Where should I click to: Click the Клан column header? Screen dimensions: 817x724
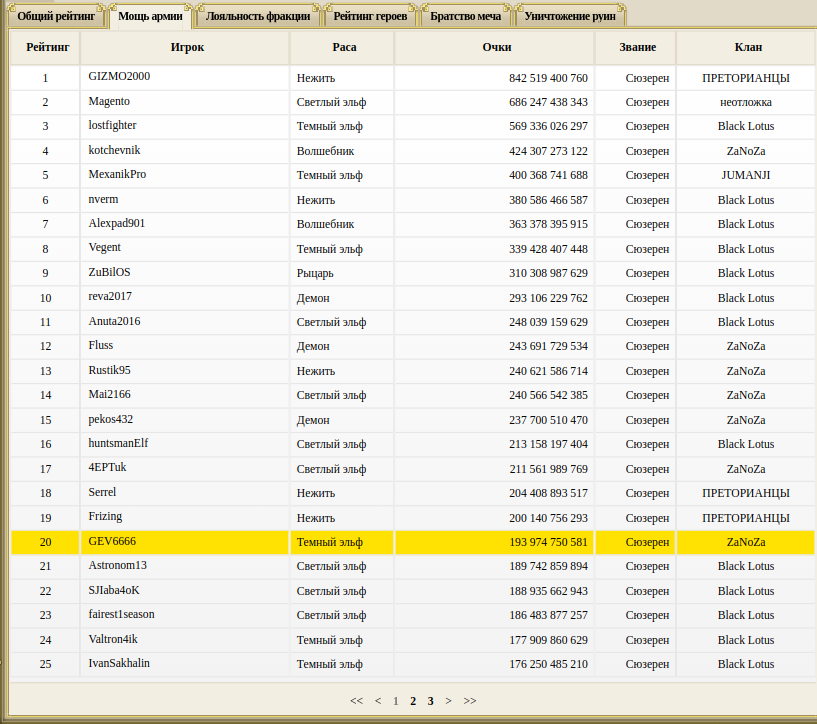point(746,47)
